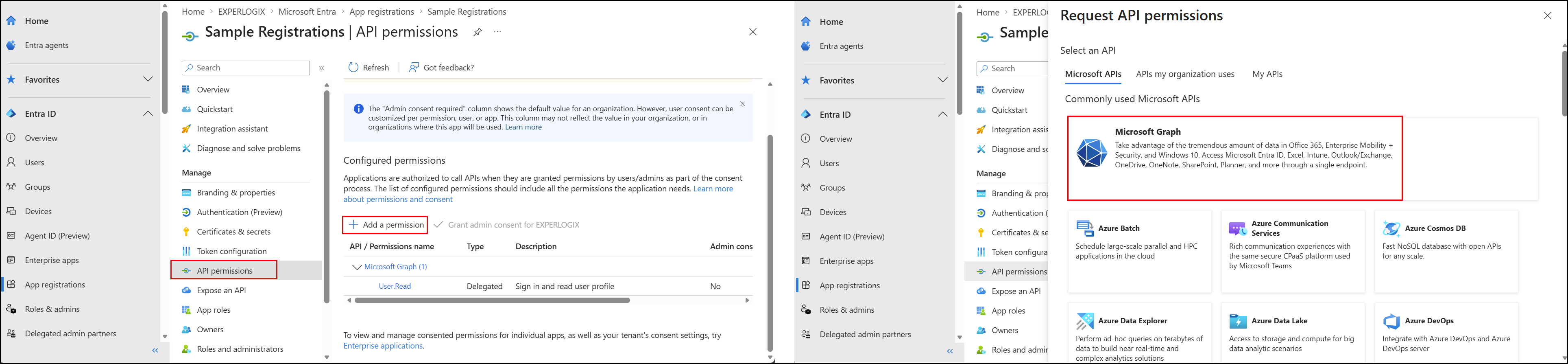Select the Microsoft Graph API card
The width and height of the screenshot is (1568, 364).
(1234, 158)
